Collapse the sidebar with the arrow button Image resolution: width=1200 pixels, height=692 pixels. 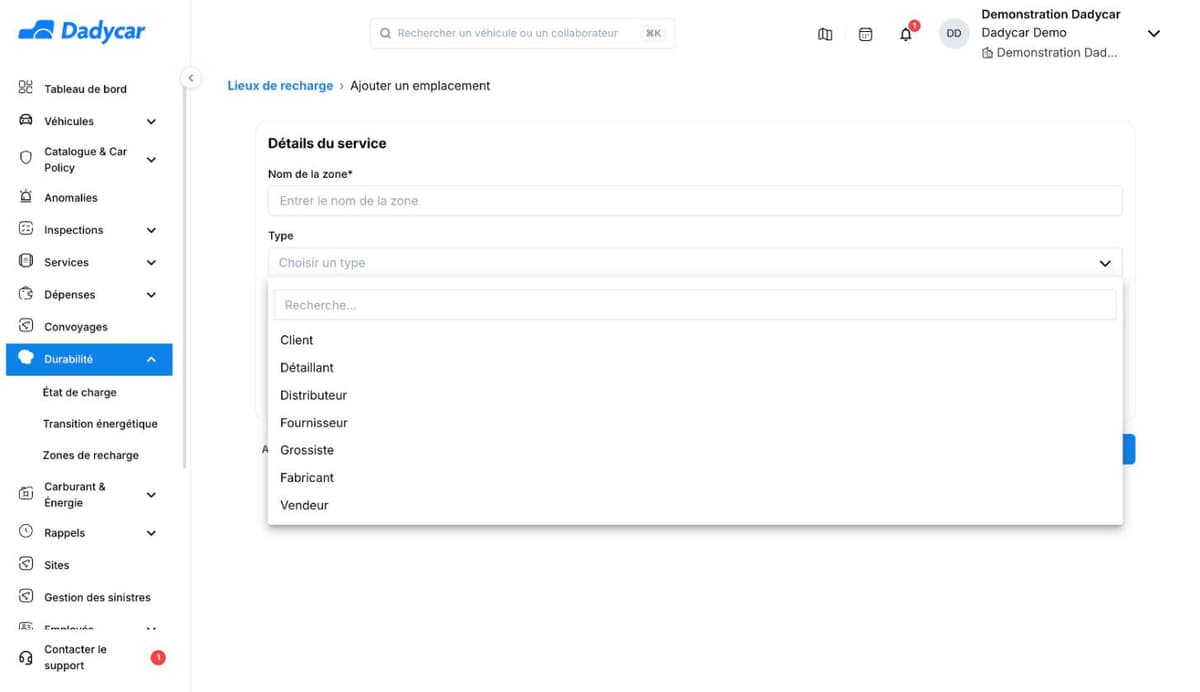190,78
